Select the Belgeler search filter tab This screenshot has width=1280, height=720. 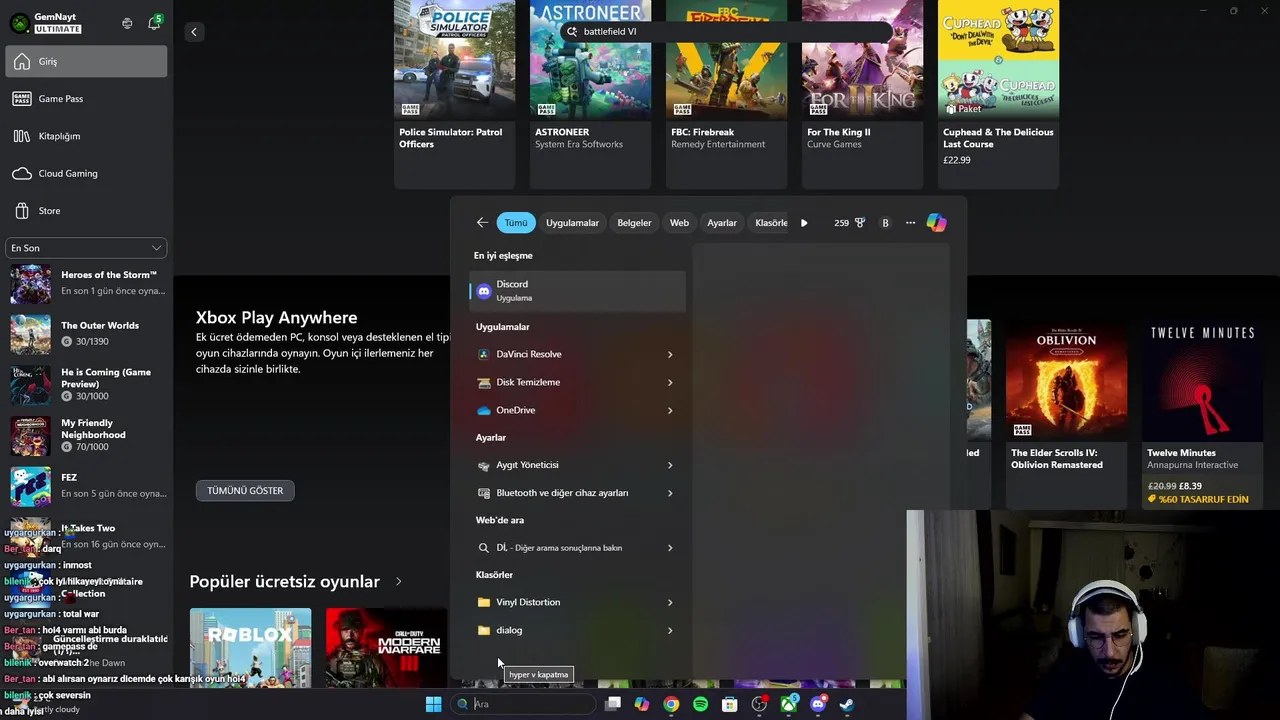click(634, 223)
